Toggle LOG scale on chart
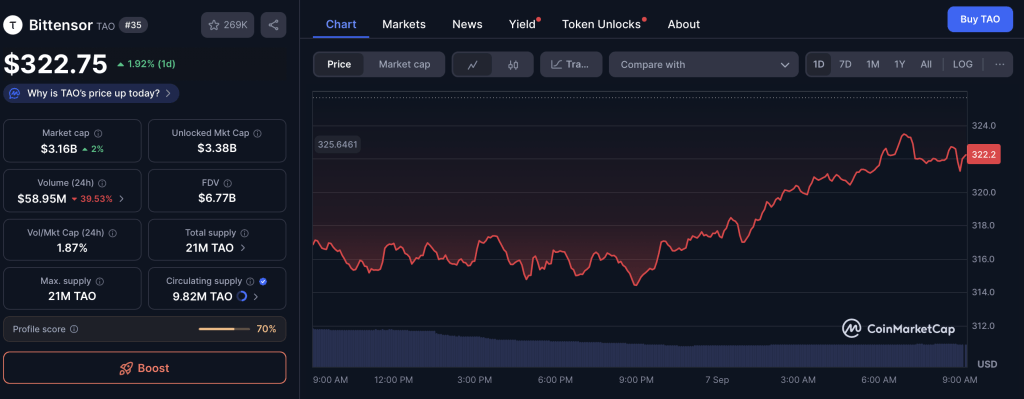1024x399 pixels. pyautogui.click(x=963, y=64)
